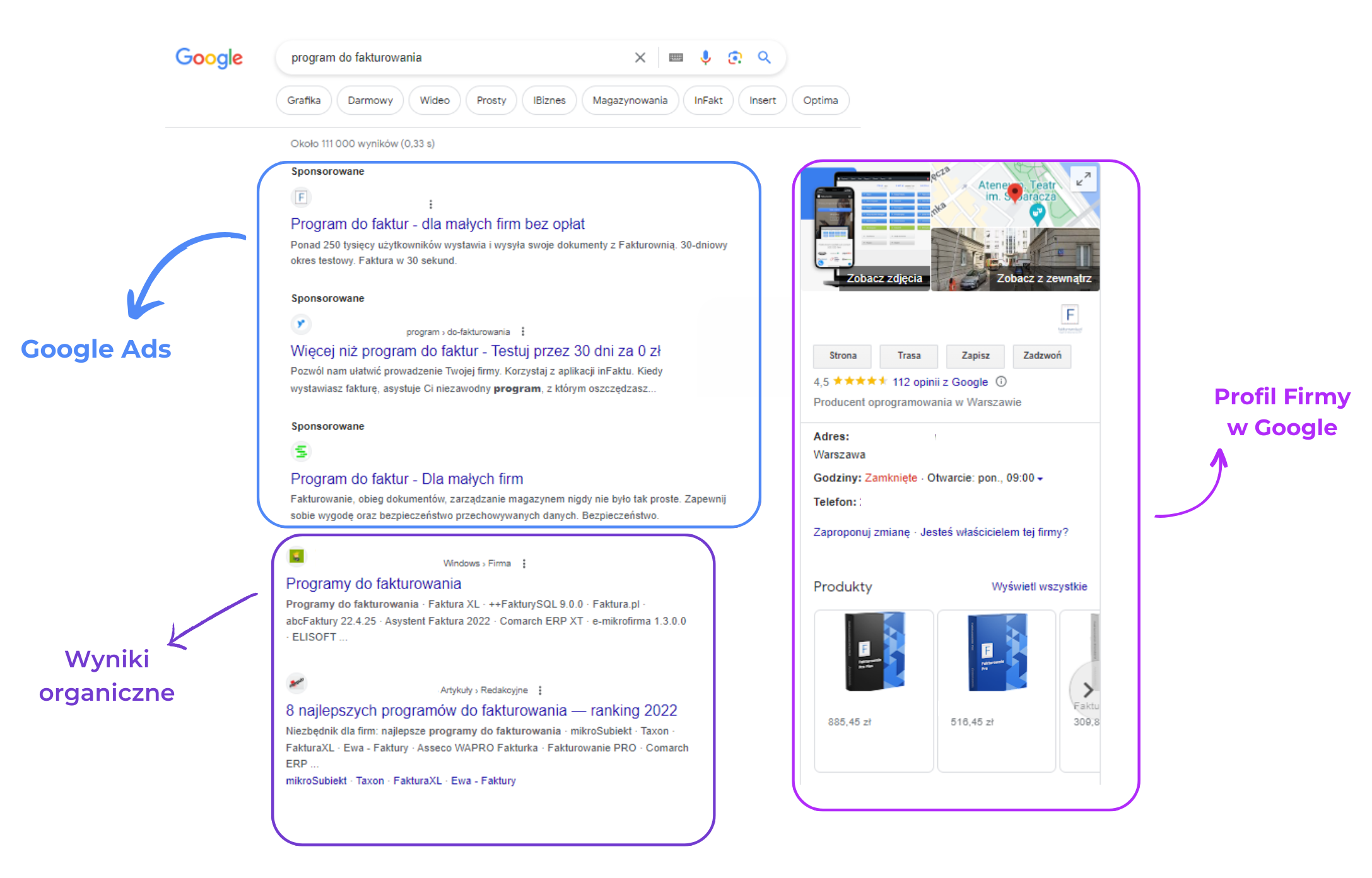Click the F favicon of first sponsored result
Screen dimensions: 1372x878
click(301, 197)
